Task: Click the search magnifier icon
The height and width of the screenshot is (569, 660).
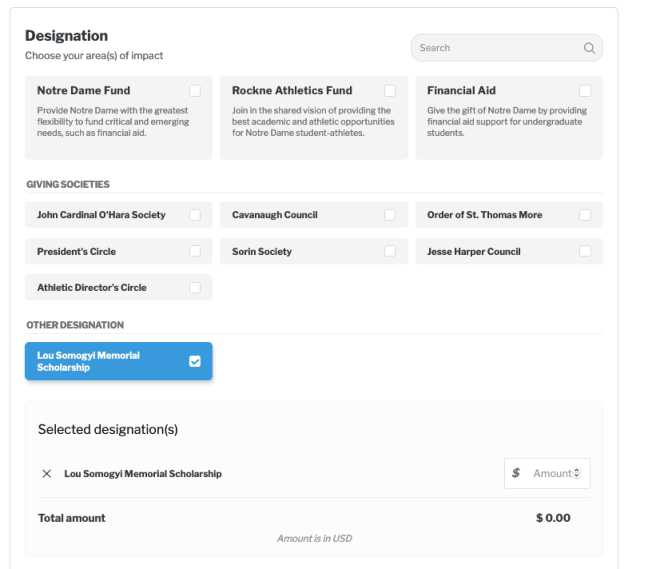Action: [589, 48]
